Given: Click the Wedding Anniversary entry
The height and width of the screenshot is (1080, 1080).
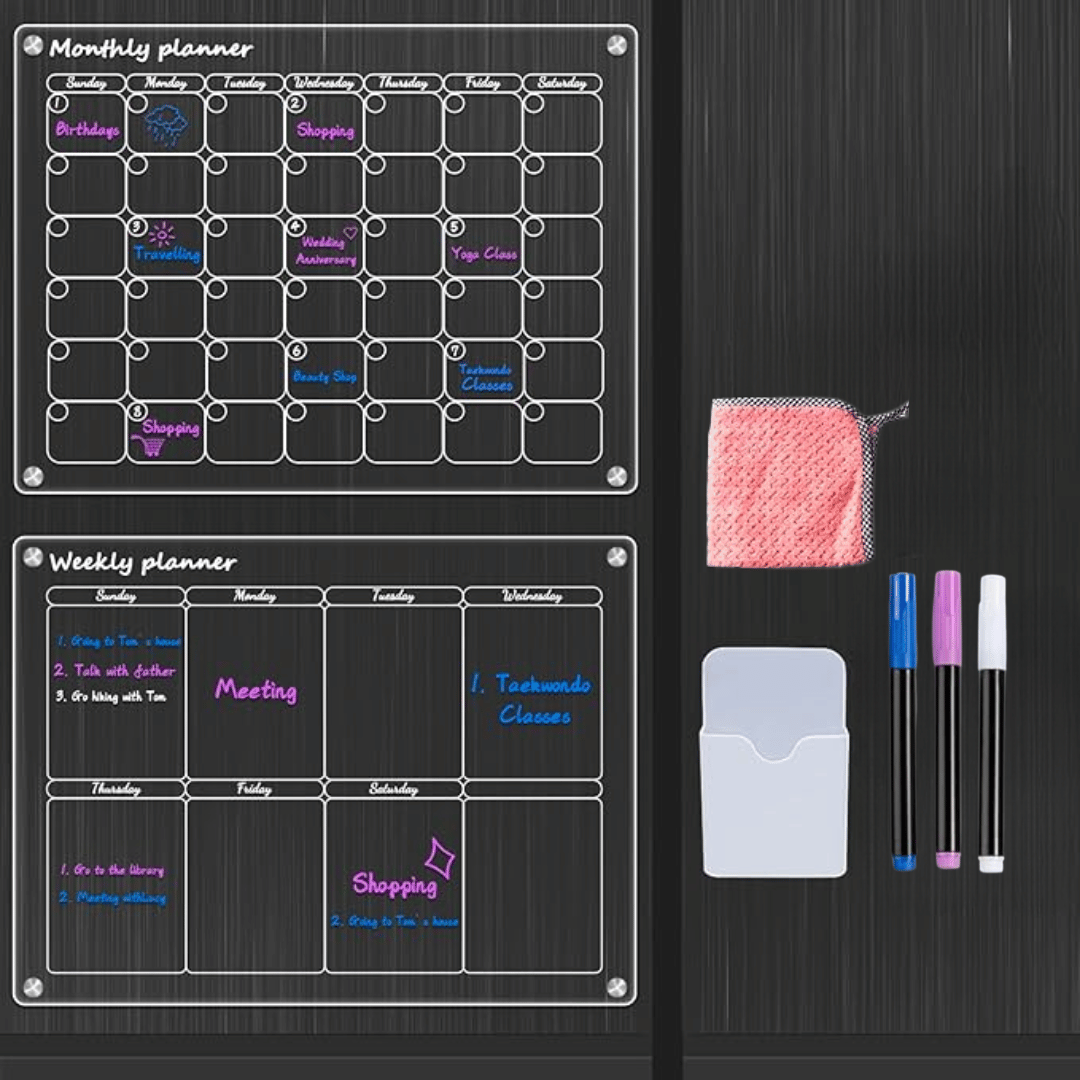Looking at the screenshot, I should tap(326, 251).
